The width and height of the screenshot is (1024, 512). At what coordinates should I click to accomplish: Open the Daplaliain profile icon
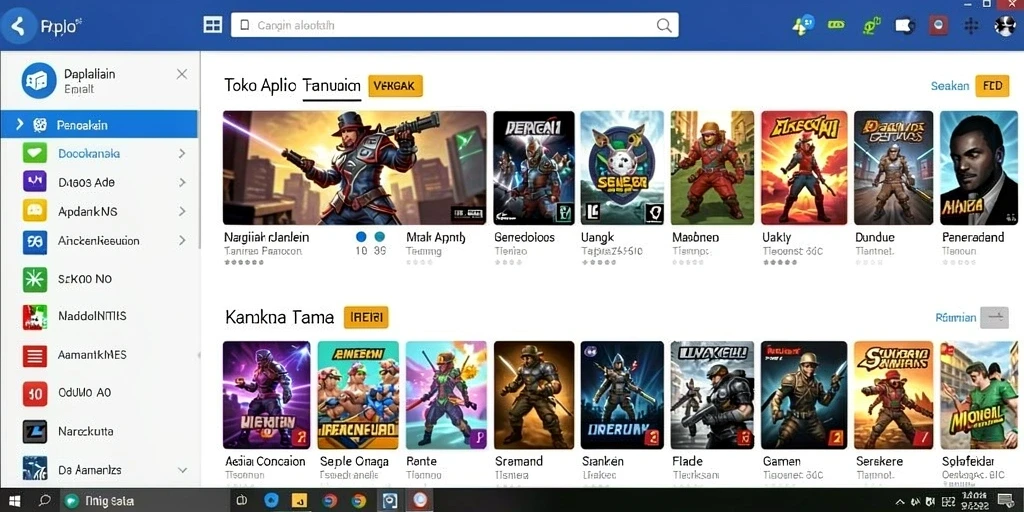39,80
